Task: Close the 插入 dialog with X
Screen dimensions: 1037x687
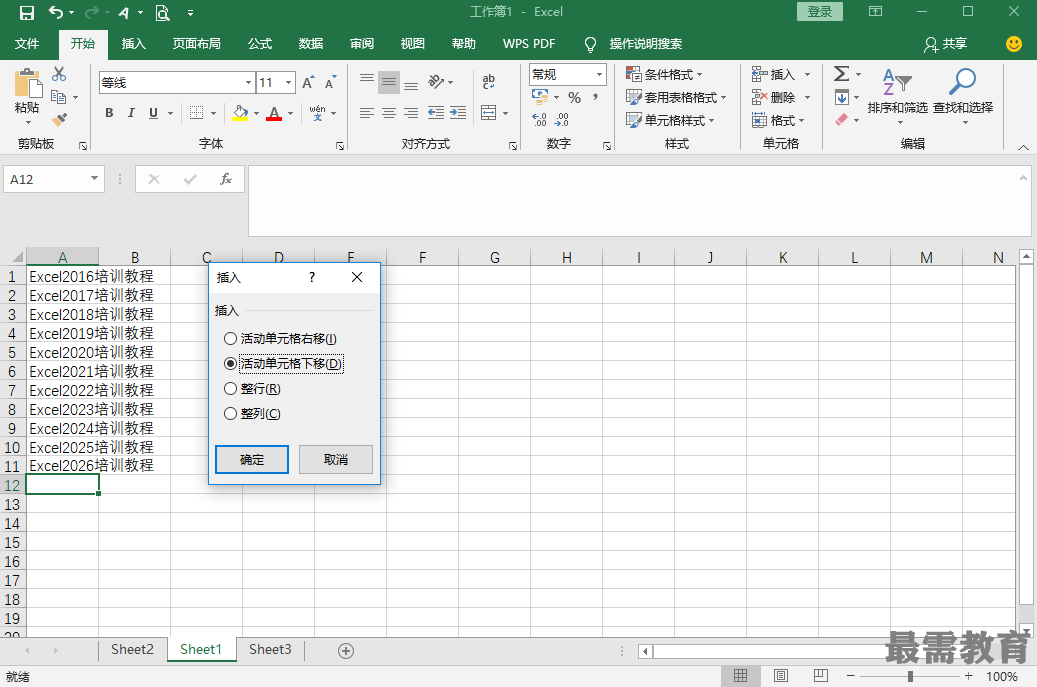Action: (357, 277)
